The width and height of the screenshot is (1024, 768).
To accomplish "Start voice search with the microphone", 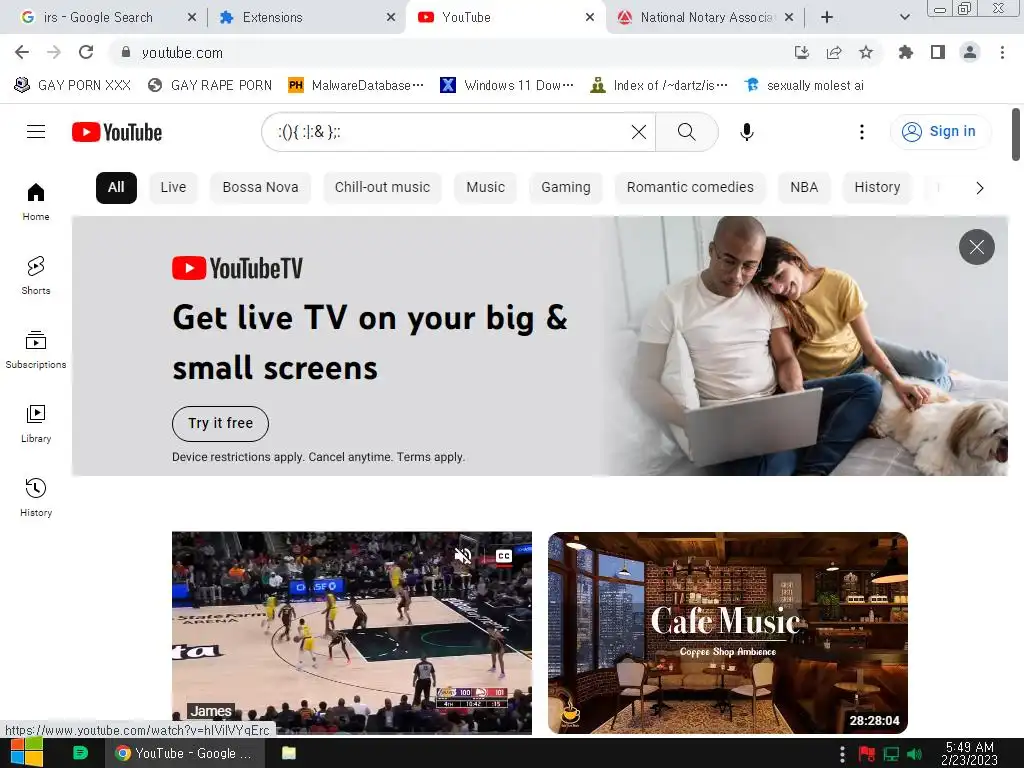I will 746,132.
